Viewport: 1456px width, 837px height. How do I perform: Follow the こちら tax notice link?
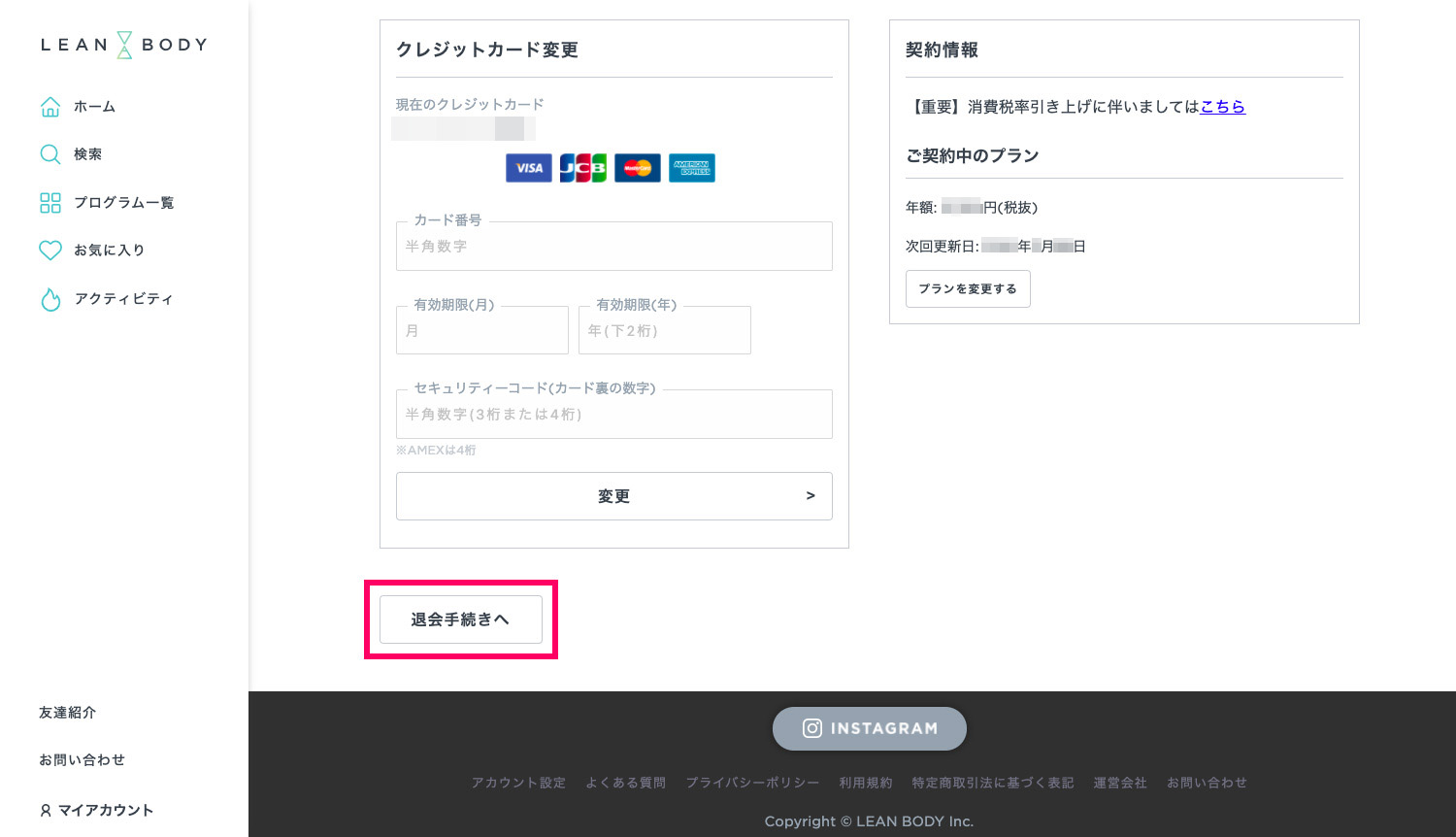click(x=1223, y=107)
